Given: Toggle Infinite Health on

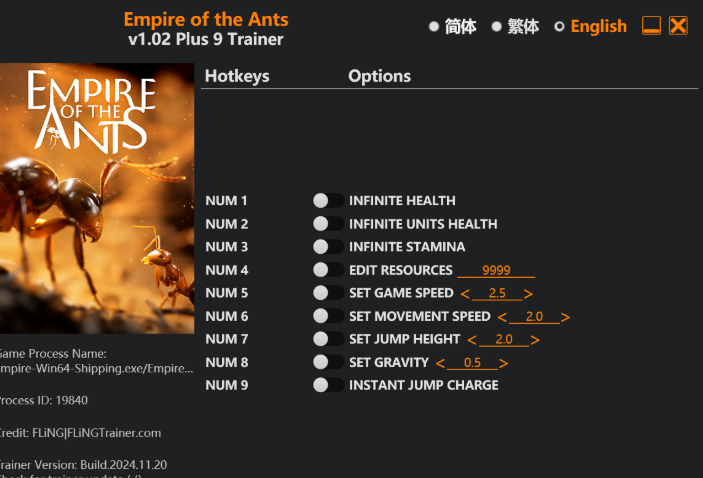Looking at the screenshot, I should point(327,201).
